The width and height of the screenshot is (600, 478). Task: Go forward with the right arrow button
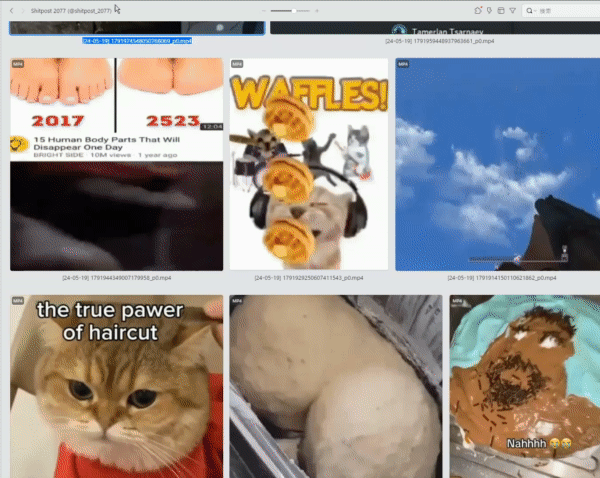click(x=23, y=11)
